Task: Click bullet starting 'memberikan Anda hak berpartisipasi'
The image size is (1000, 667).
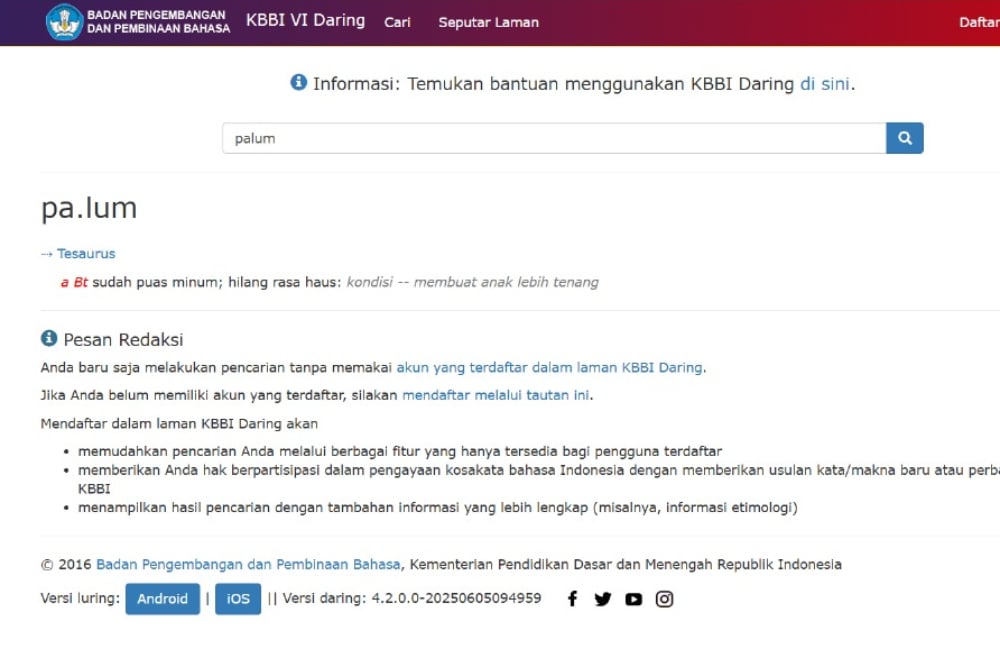Action: [539, 479]
